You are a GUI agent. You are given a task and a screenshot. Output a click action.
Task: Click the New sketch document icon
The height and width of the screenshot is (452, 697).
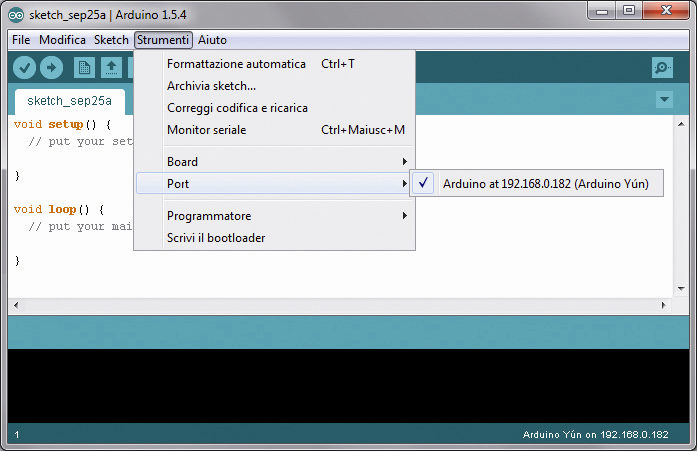tap(85, 67)
